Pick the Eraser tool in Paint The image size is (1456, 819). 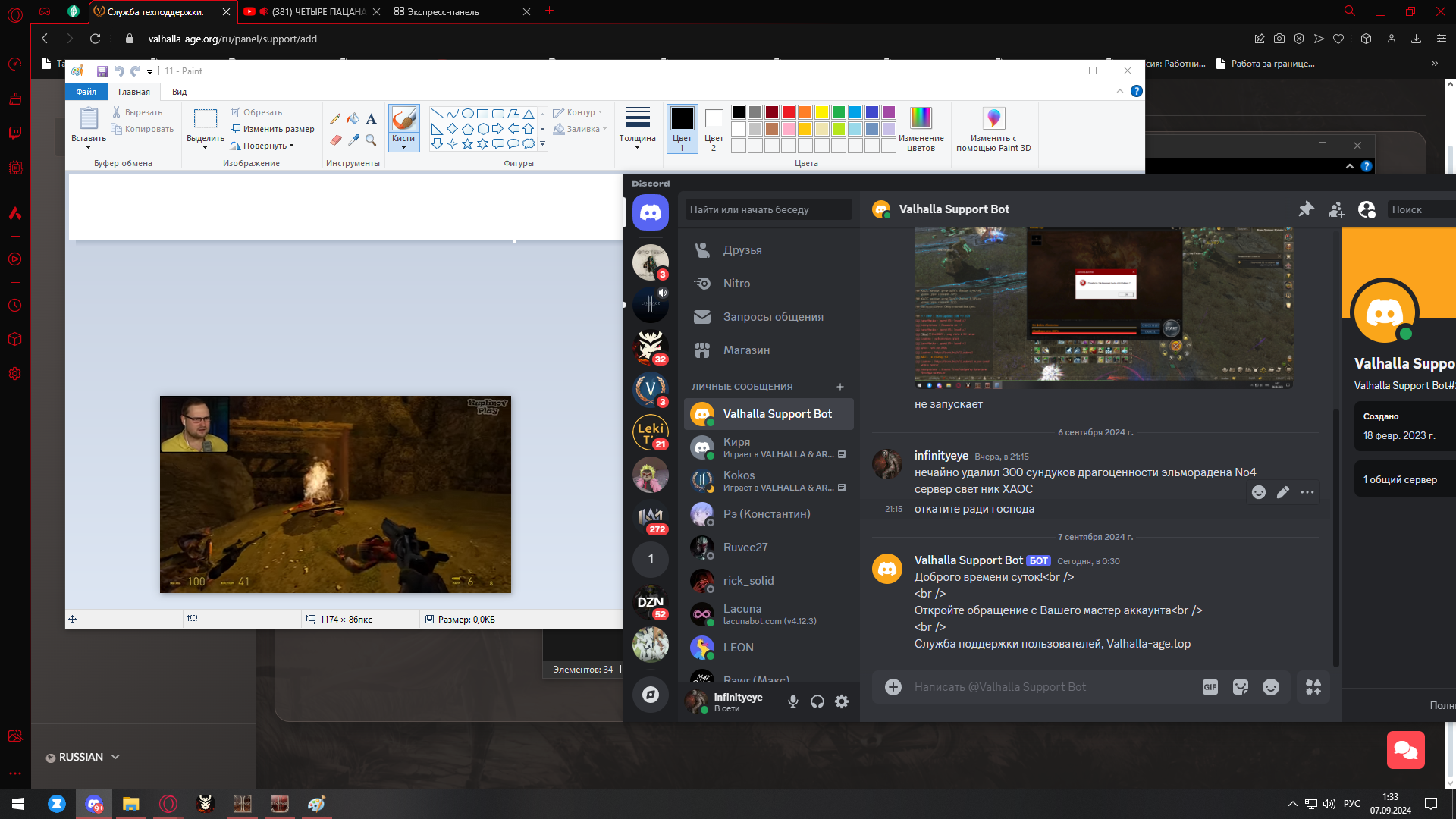335,140
